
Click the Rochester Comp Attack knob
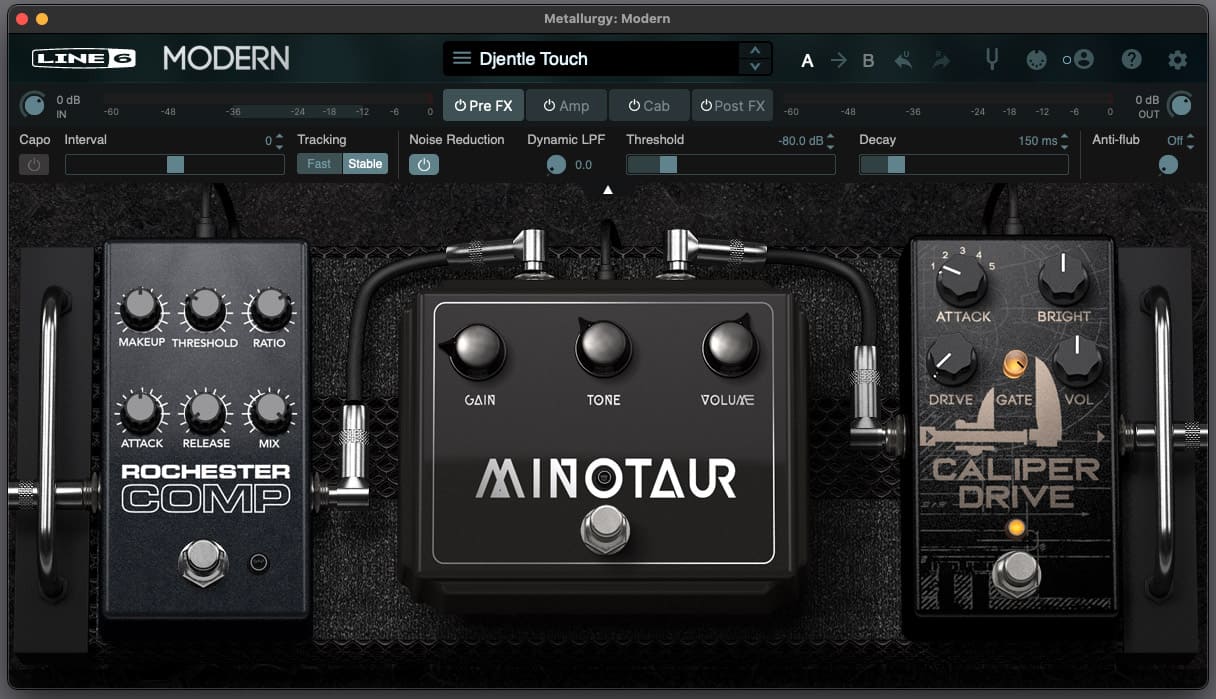click(141, 411)
